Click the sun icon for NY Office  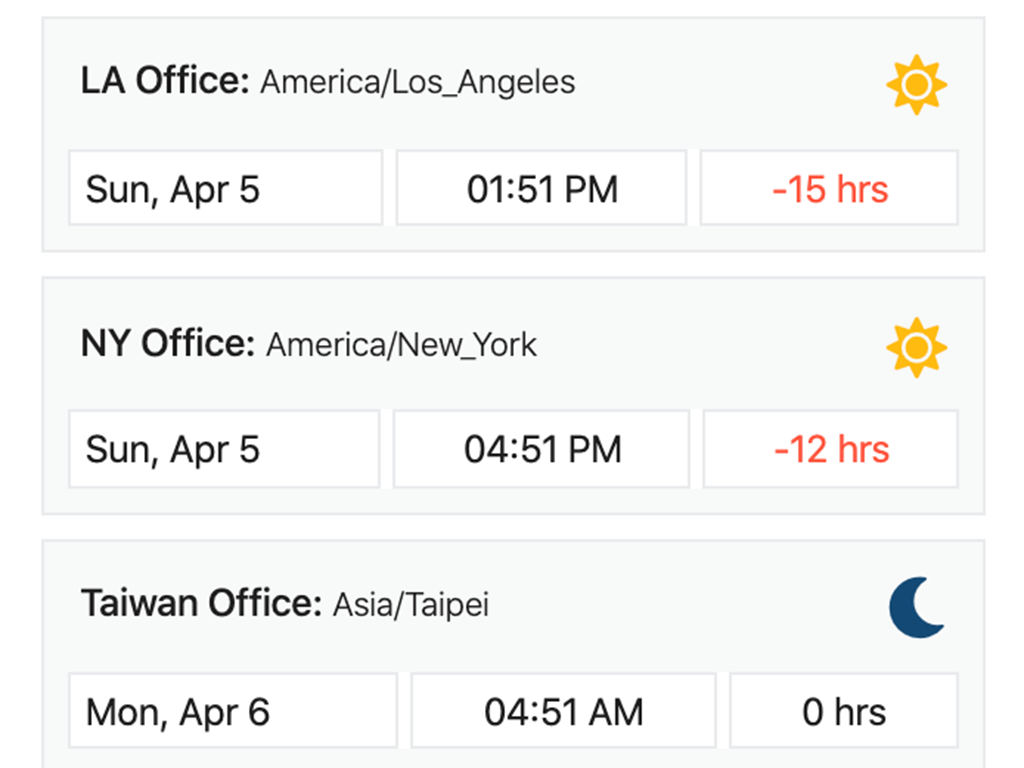[x=916, y=348]
